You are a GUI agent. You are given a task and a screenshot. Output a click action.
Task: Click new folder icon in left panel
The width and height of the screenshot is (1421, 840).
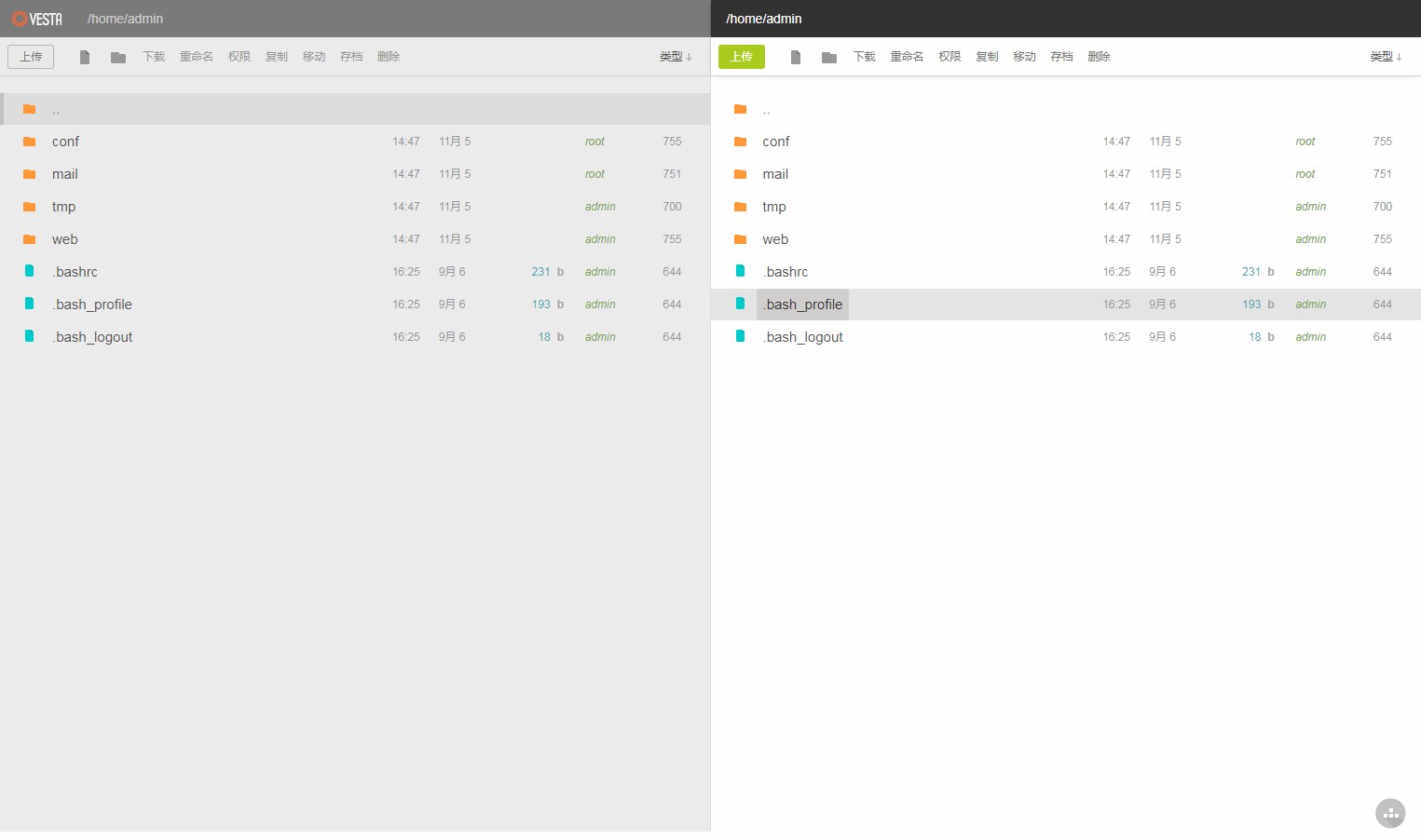(118, 57)
